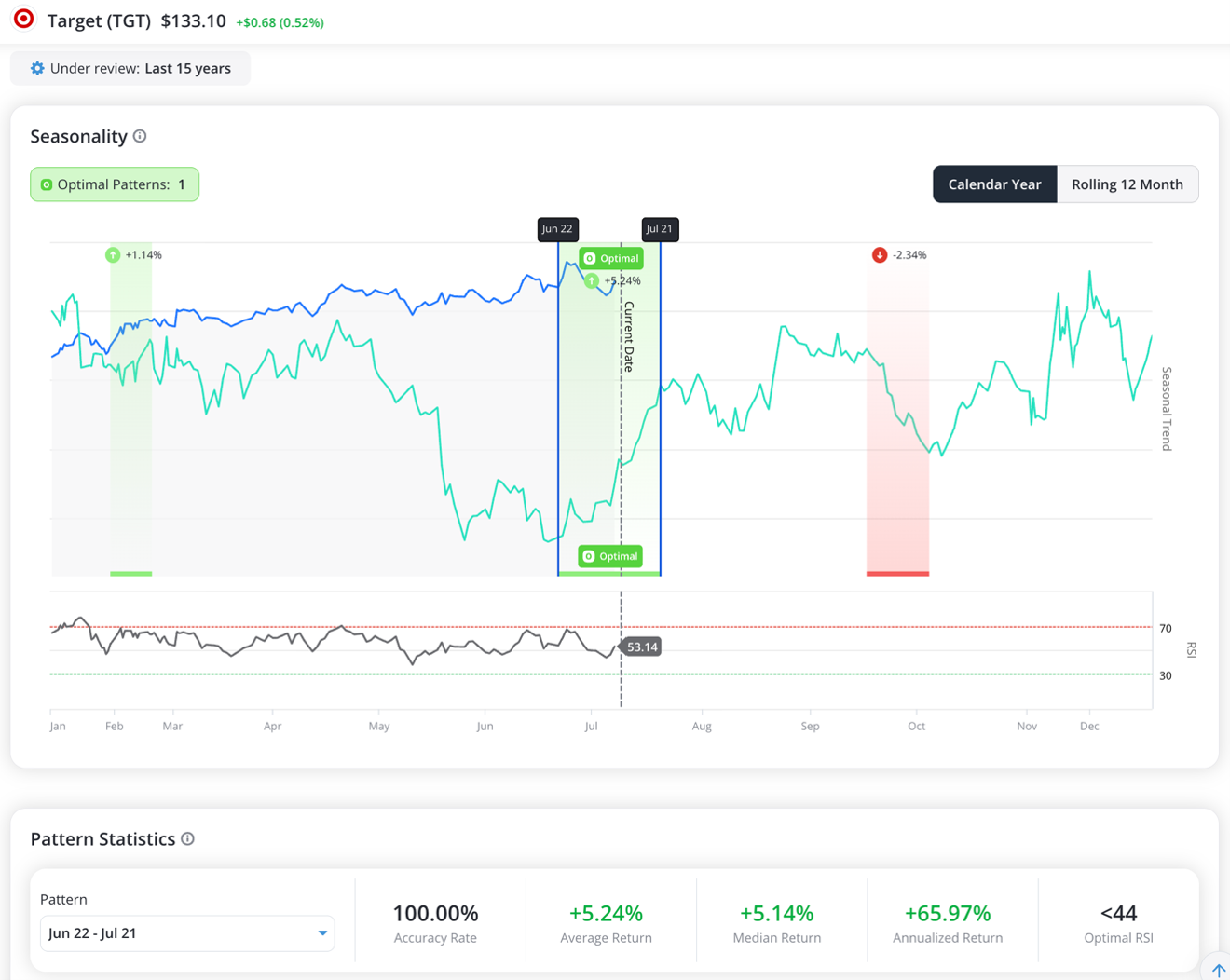Click the scroll-to-top arrow button
The image size is (1230, 980).
point(1218,969)
